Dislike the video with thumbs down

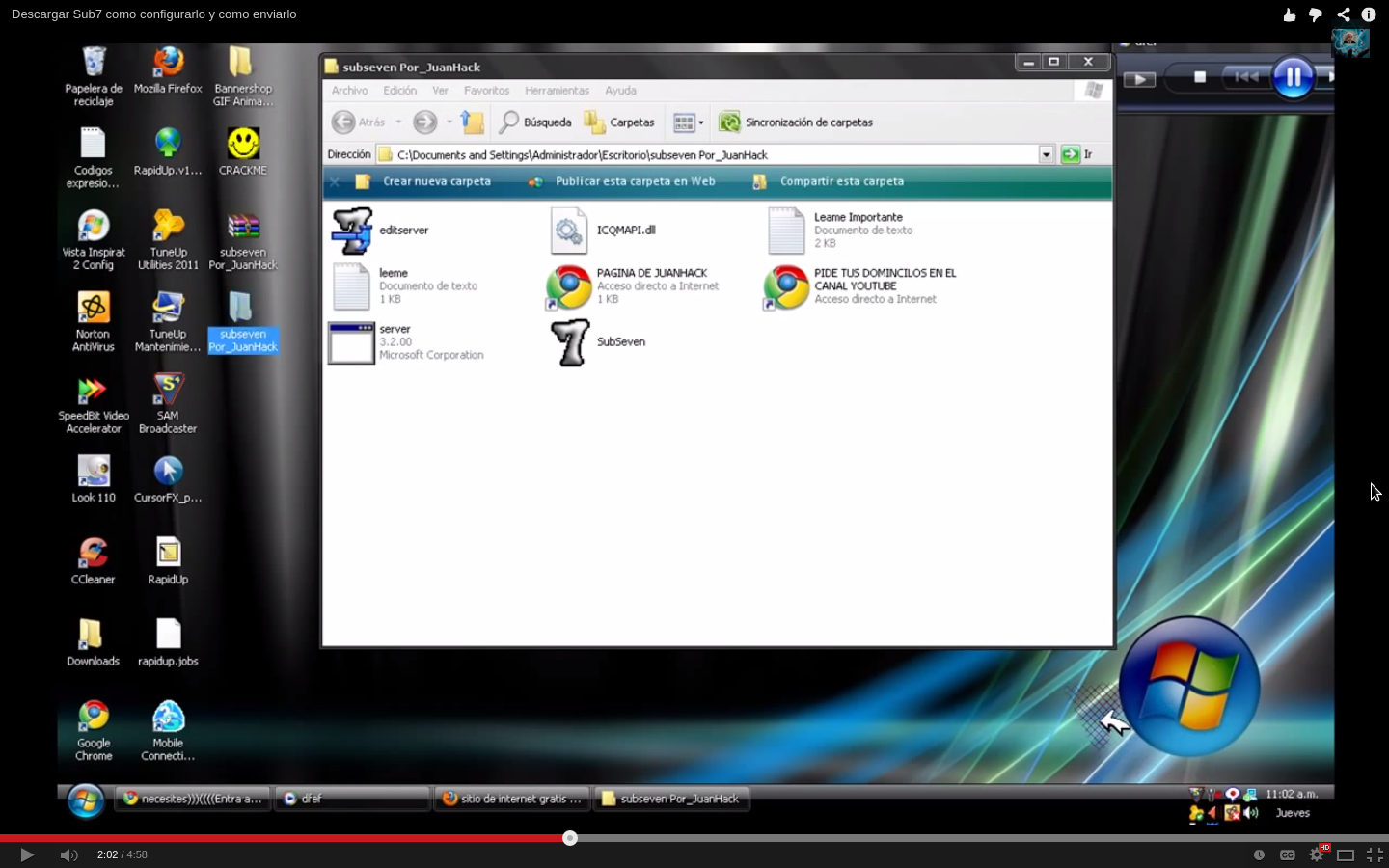point(1316,14)
